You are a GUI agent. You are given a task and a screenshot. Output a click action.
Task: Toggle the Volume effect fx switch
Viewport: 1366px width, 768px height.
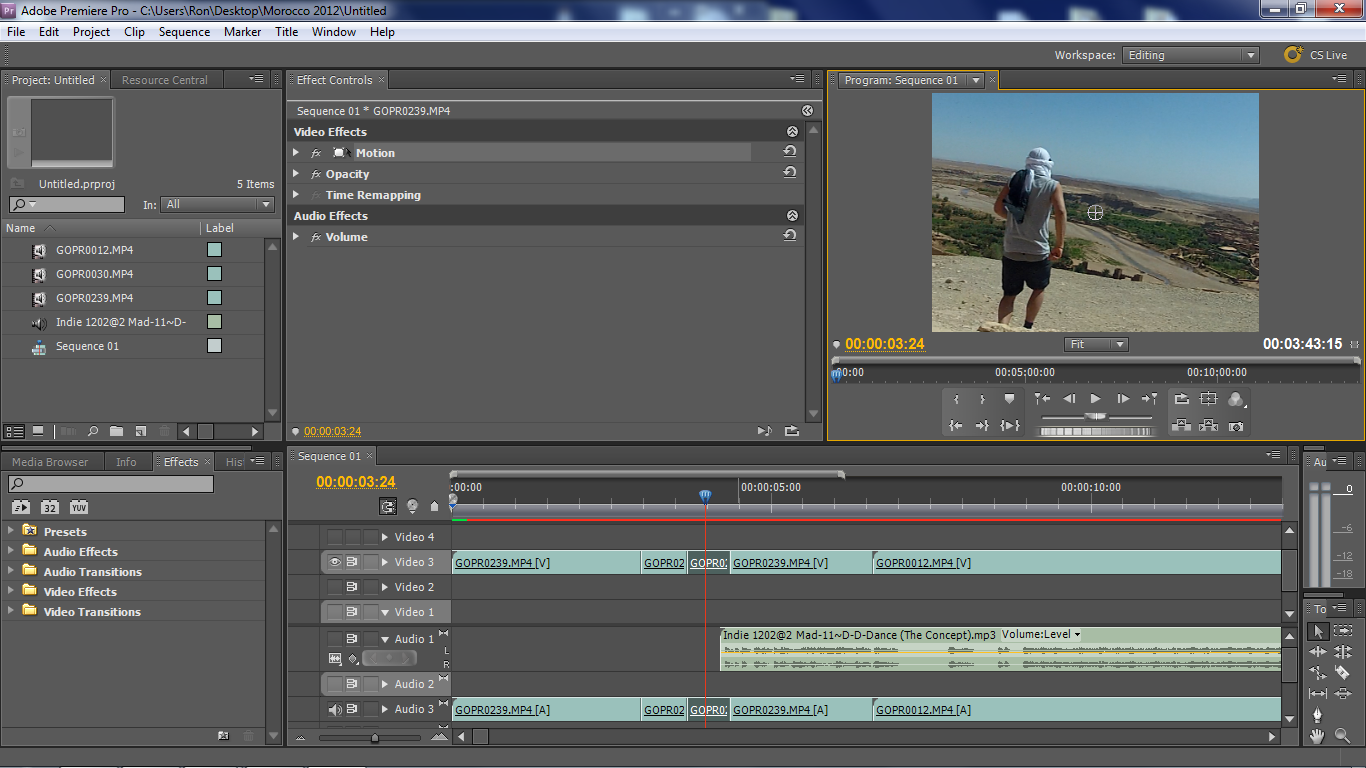[316, 237]
